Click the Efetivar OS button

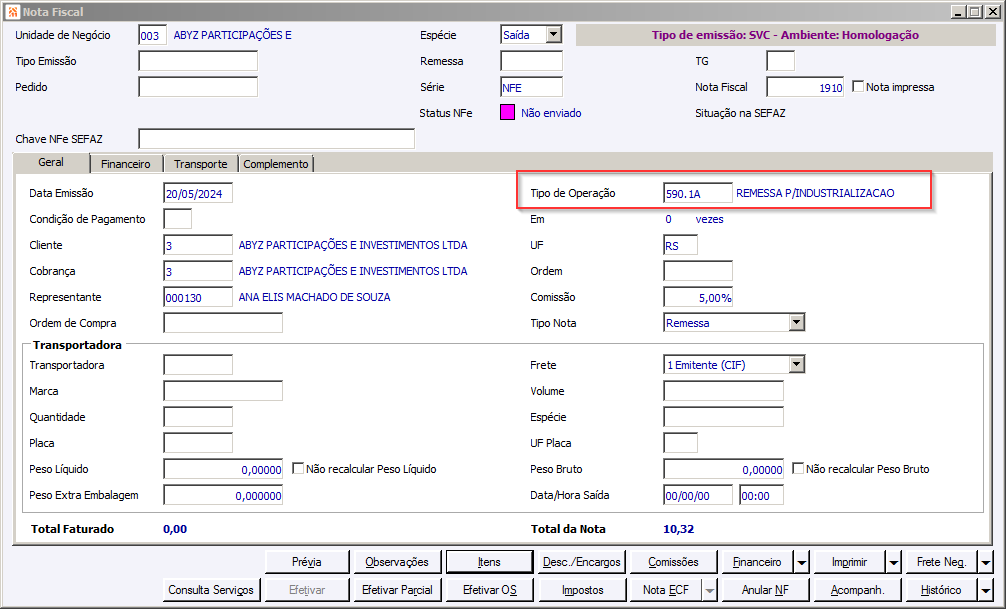[489, 590]
